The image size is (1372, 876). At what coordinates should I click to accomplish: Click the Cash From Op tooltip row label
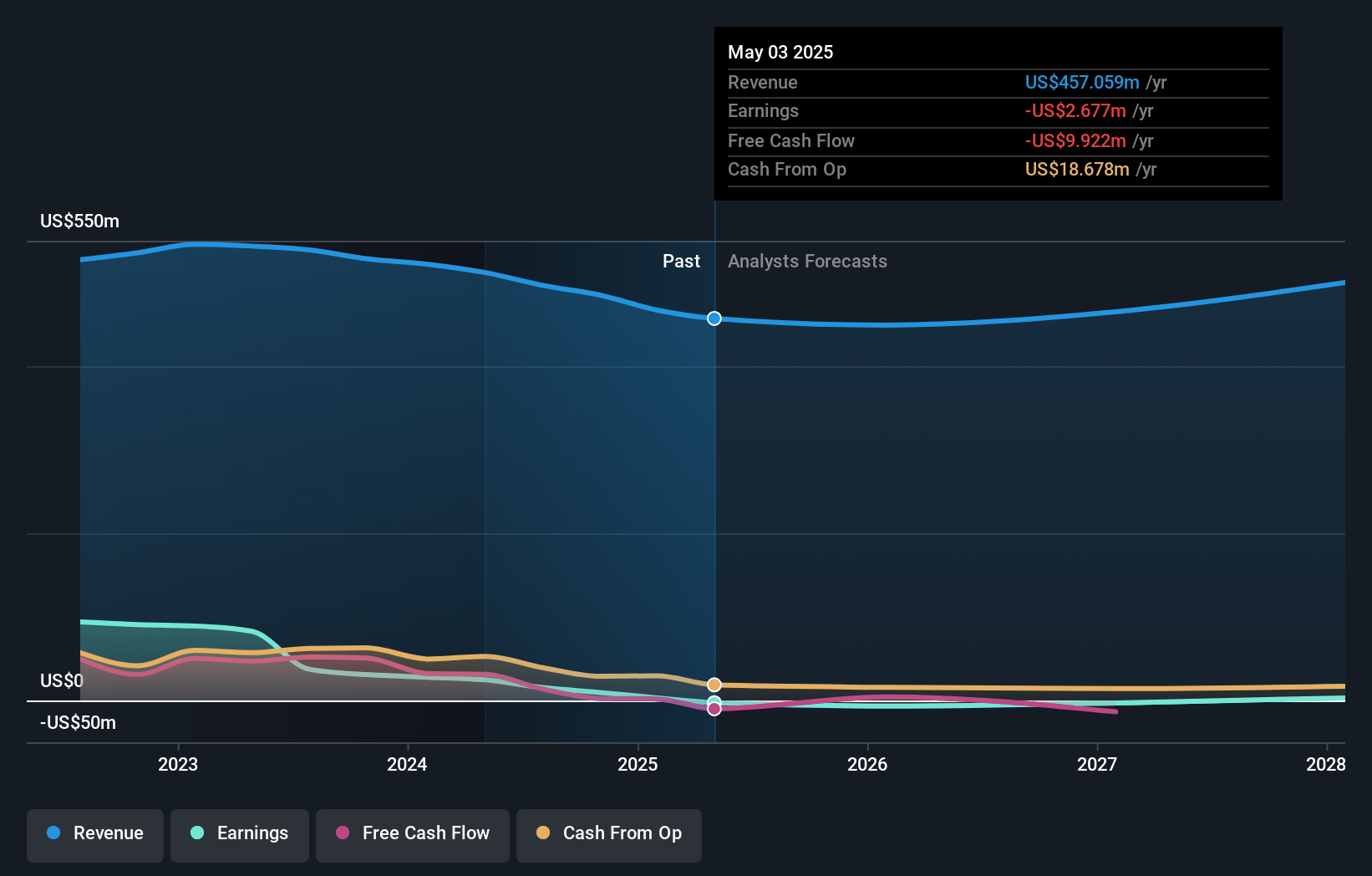787,169
